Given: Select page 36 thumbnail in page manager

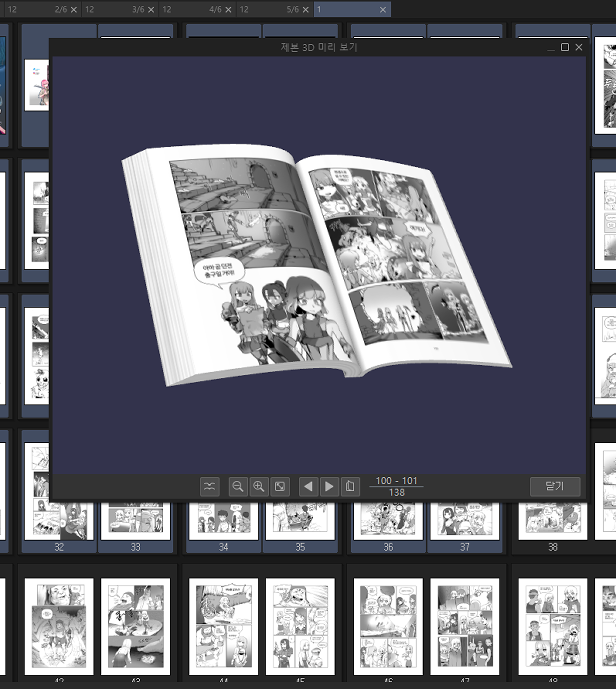Looking at the screenshot, I should (388, 521).
